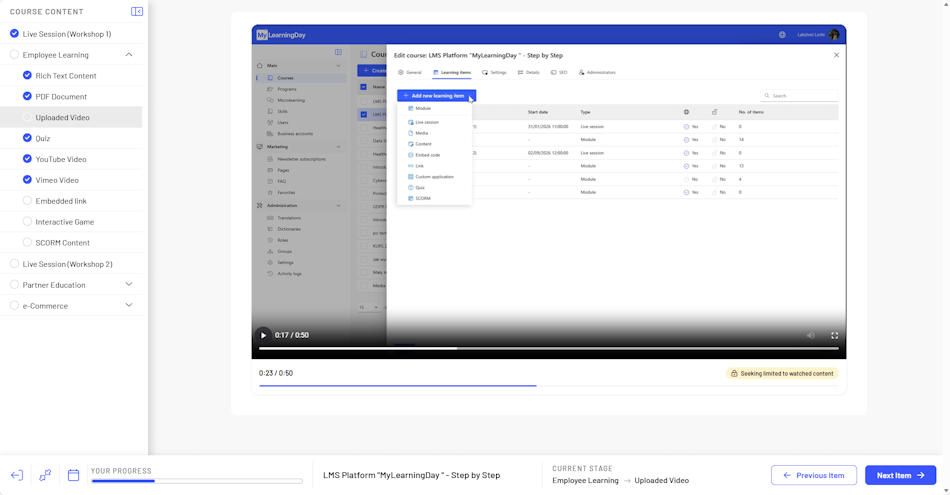
Task: Click Add new learning item in video frame
Action: click(436, 96)
